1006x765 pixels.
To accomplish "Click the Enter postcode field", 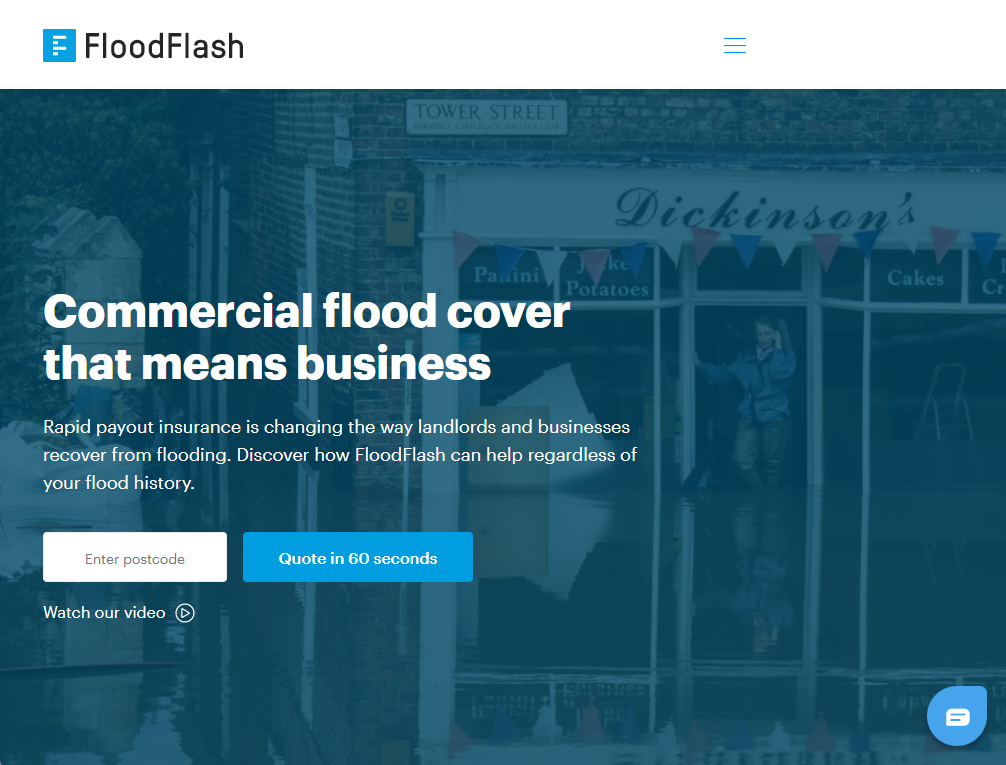I will [x=134, y=557].
